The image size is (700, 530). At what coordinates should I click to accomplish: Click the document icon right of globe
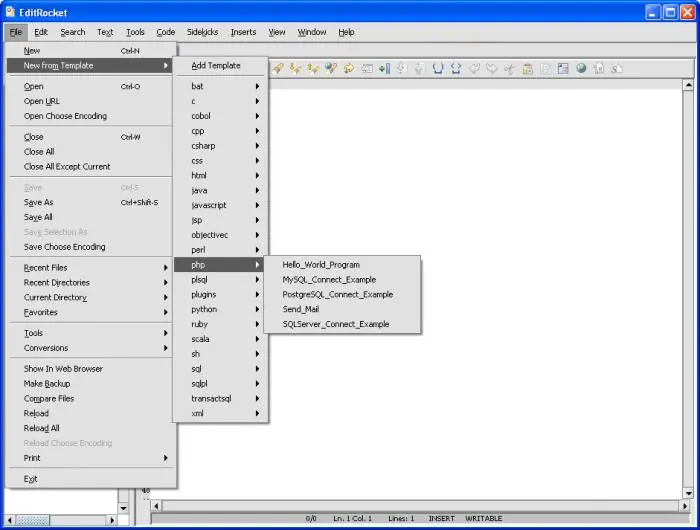[599, 68]
